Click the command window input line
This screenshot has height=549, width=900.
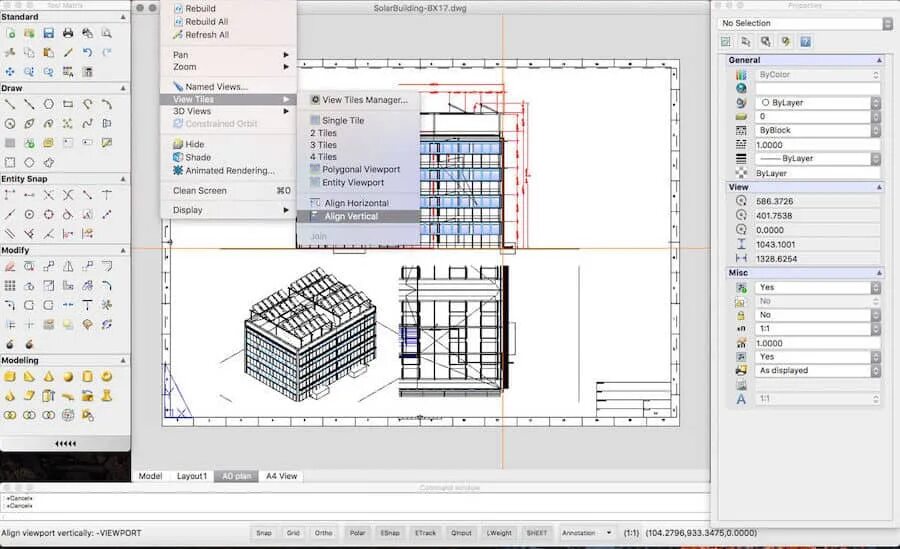356,516
